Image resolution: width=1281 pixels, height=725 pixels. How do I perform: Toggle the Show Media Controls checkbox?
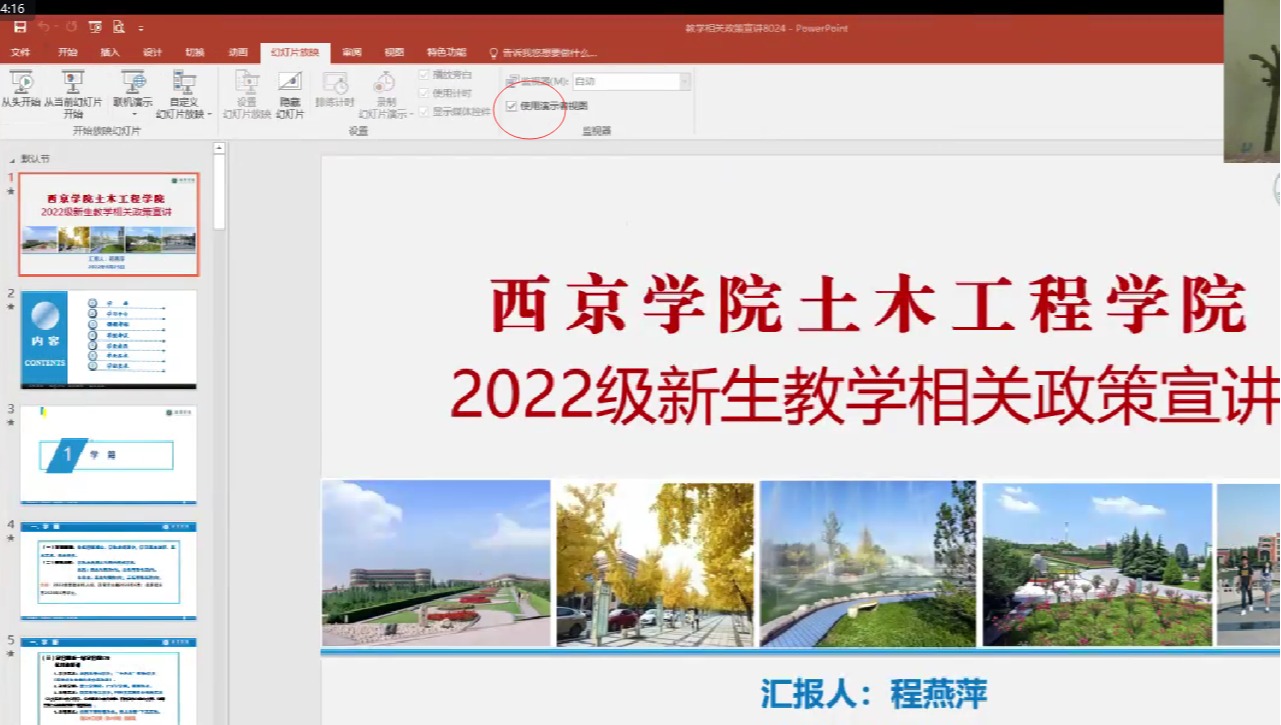click(x=424, y=111)
